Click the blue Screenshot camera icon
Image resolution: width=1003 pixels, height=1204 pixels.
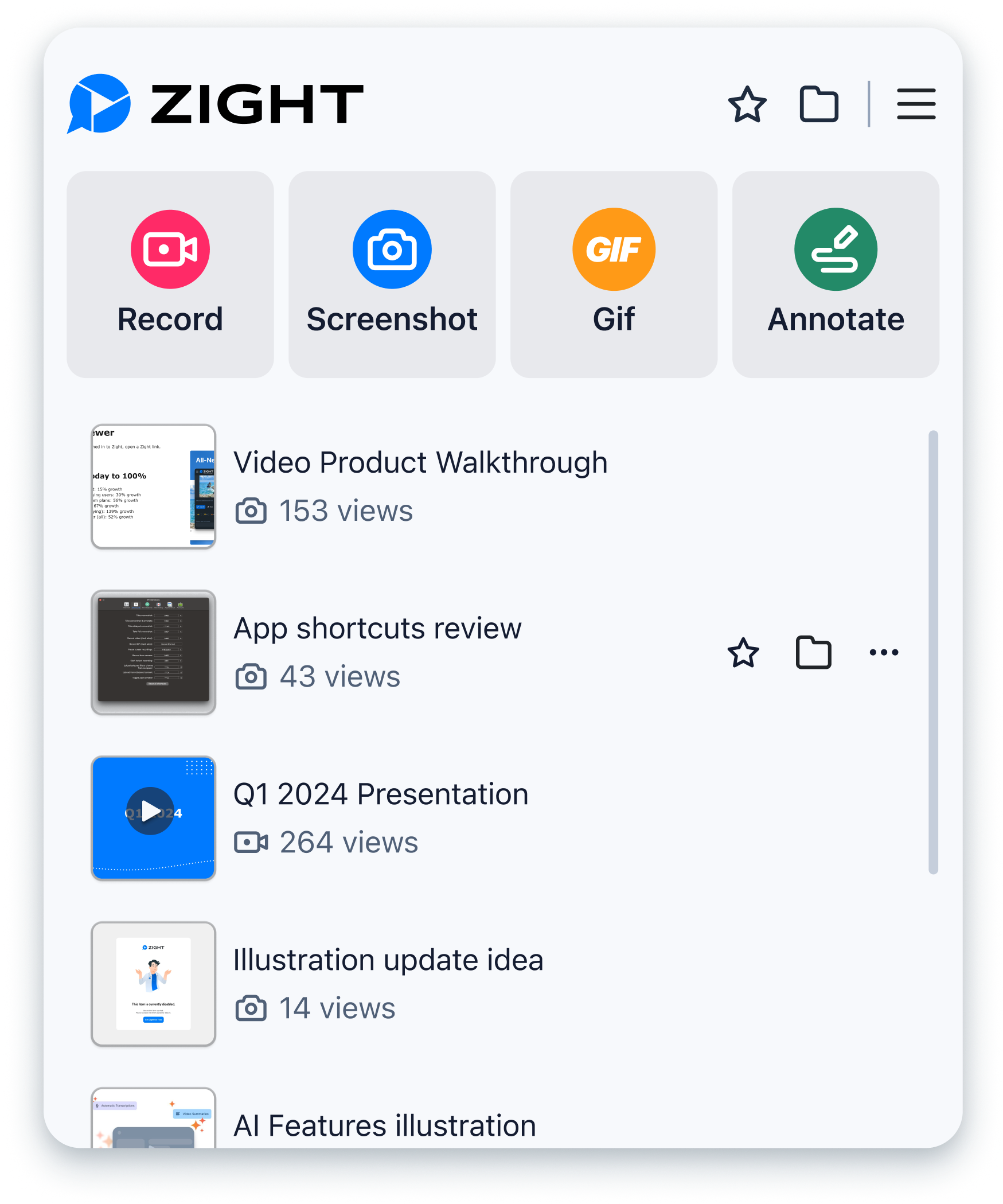[x=392, y=250]
